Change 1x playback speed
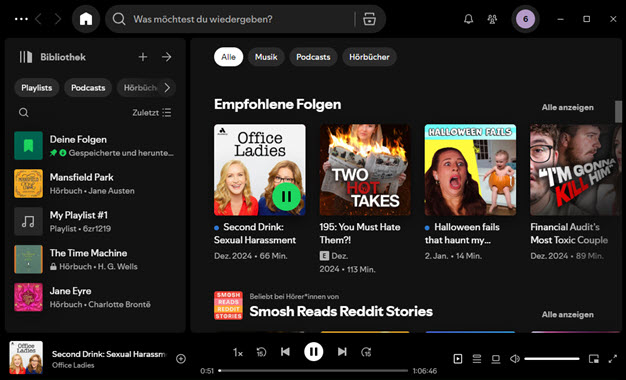The height and width of the screenshot is (380, 626). (238, 352)
